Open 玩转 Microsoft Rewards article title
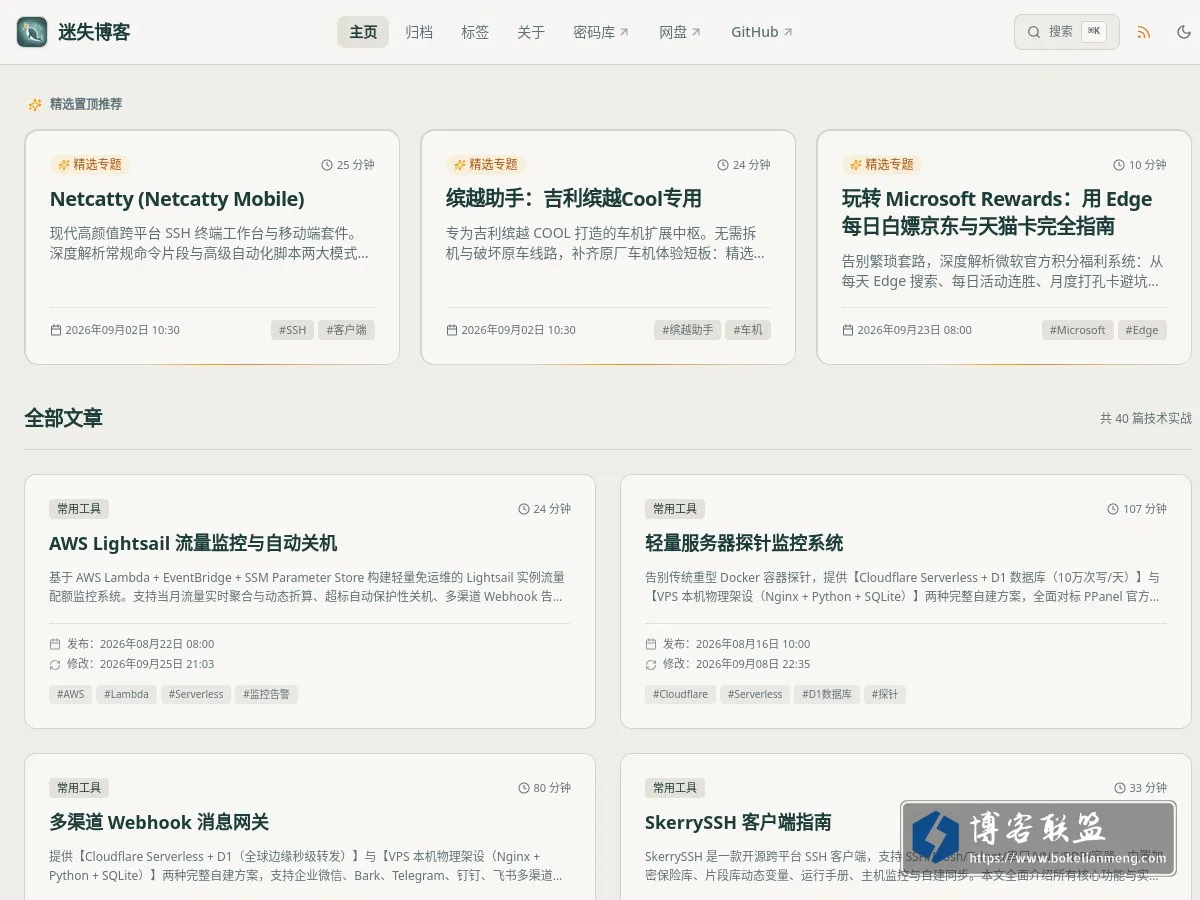1200x900 pixels. (997, 212)
